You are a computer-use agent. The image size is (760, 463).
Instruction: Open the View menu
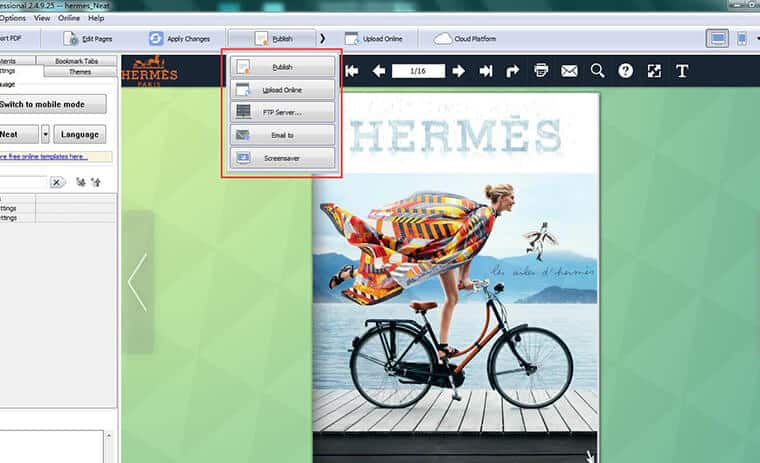(42, 18)
